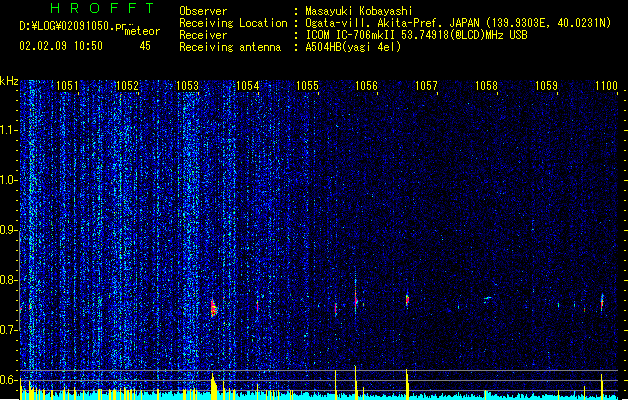629x400 pixels.
Task: Click time axis label 1057
Action: 426,86
